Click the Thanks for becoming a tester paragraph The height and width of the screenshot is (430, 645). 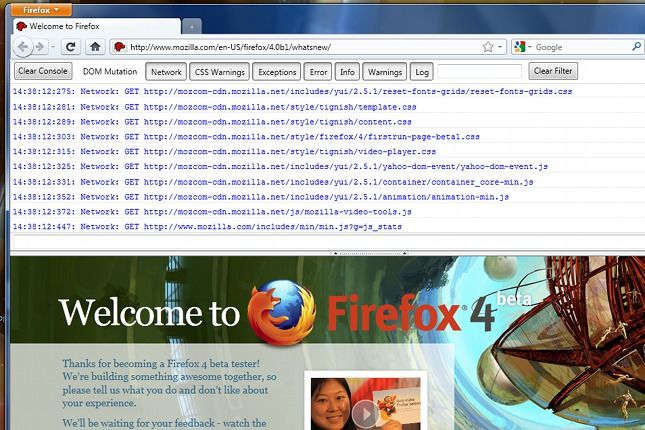[x=169, y=383]
